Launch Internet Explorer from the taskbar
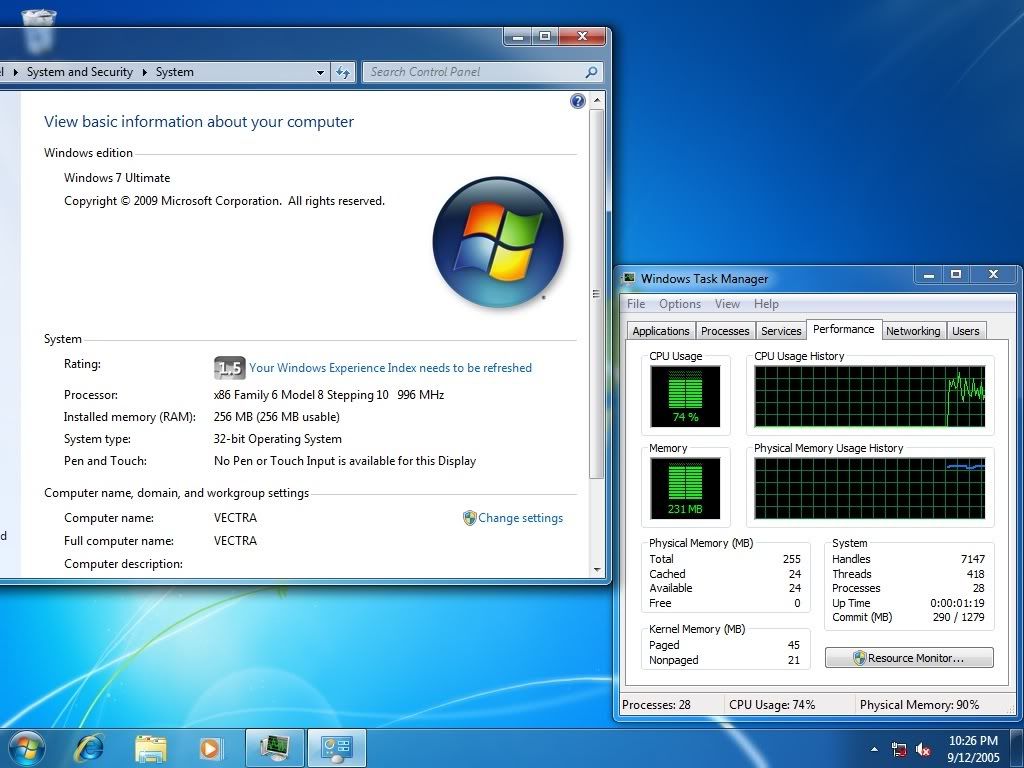Image resolution: width=1024 pixels, height=768 pixels. (x=89, y=747)
